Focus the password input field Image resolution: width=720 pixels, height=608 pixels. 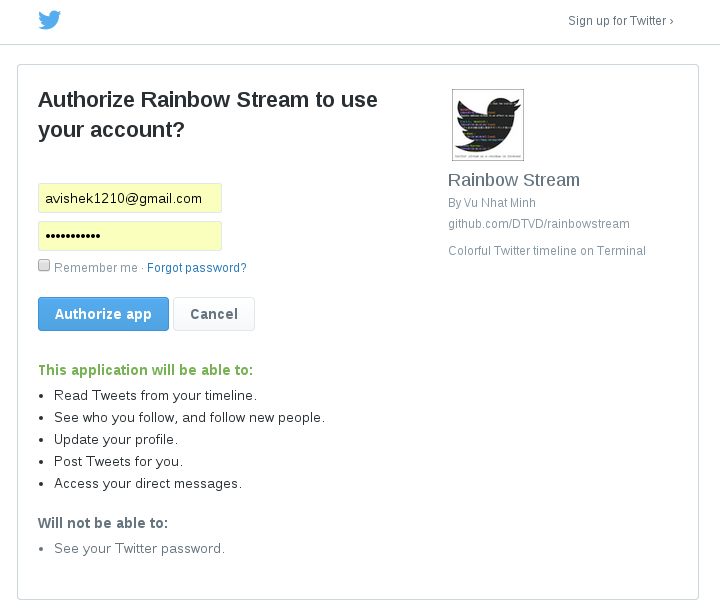[130, 236]
